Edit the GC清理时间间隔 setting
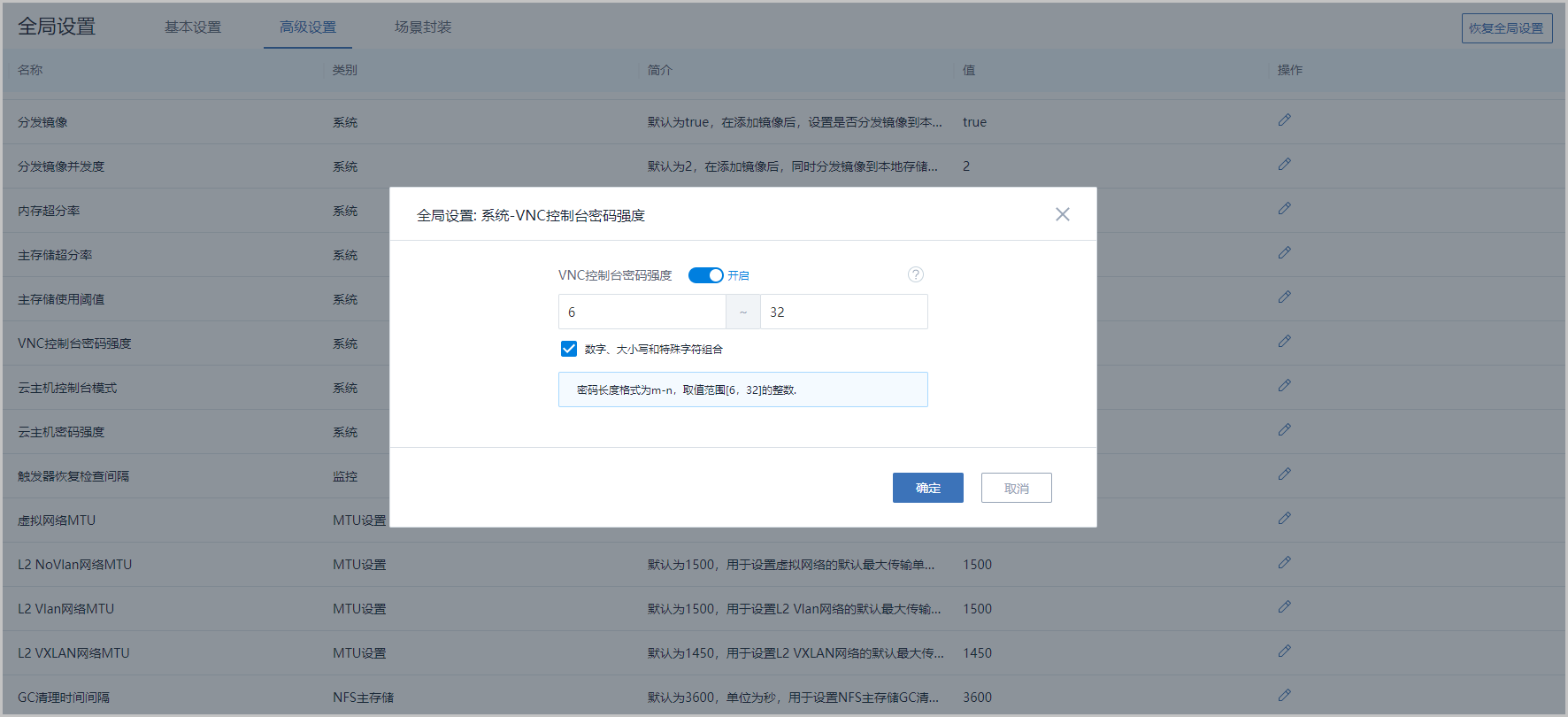 point(1284,695)
